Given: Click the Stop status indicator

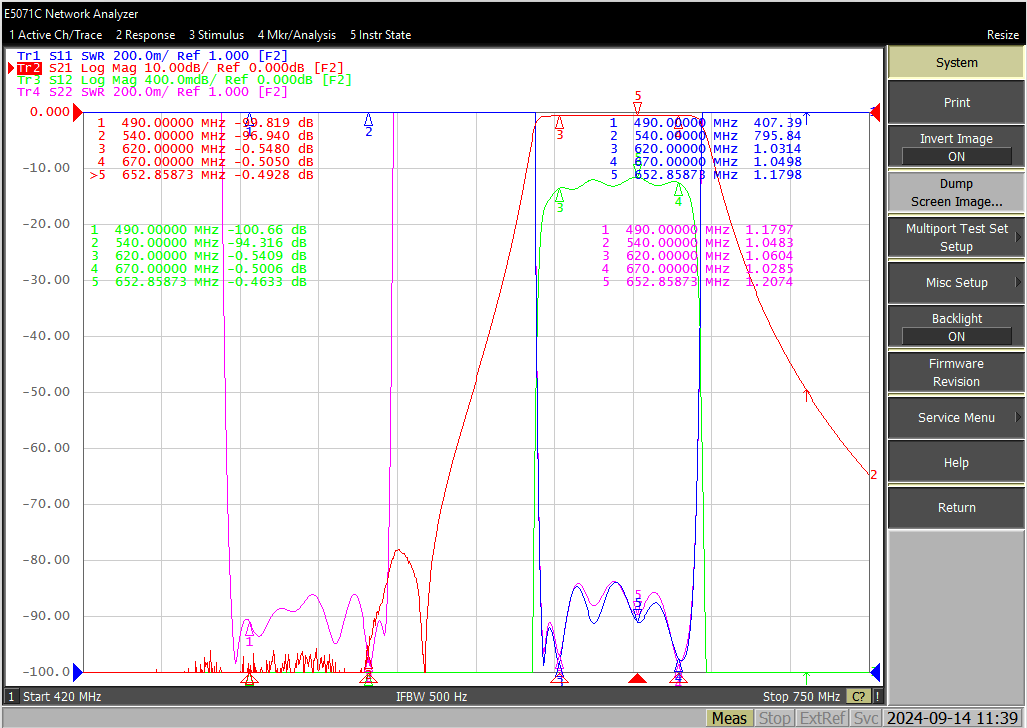Looking at the screenshot, I should tap(774, 718).
